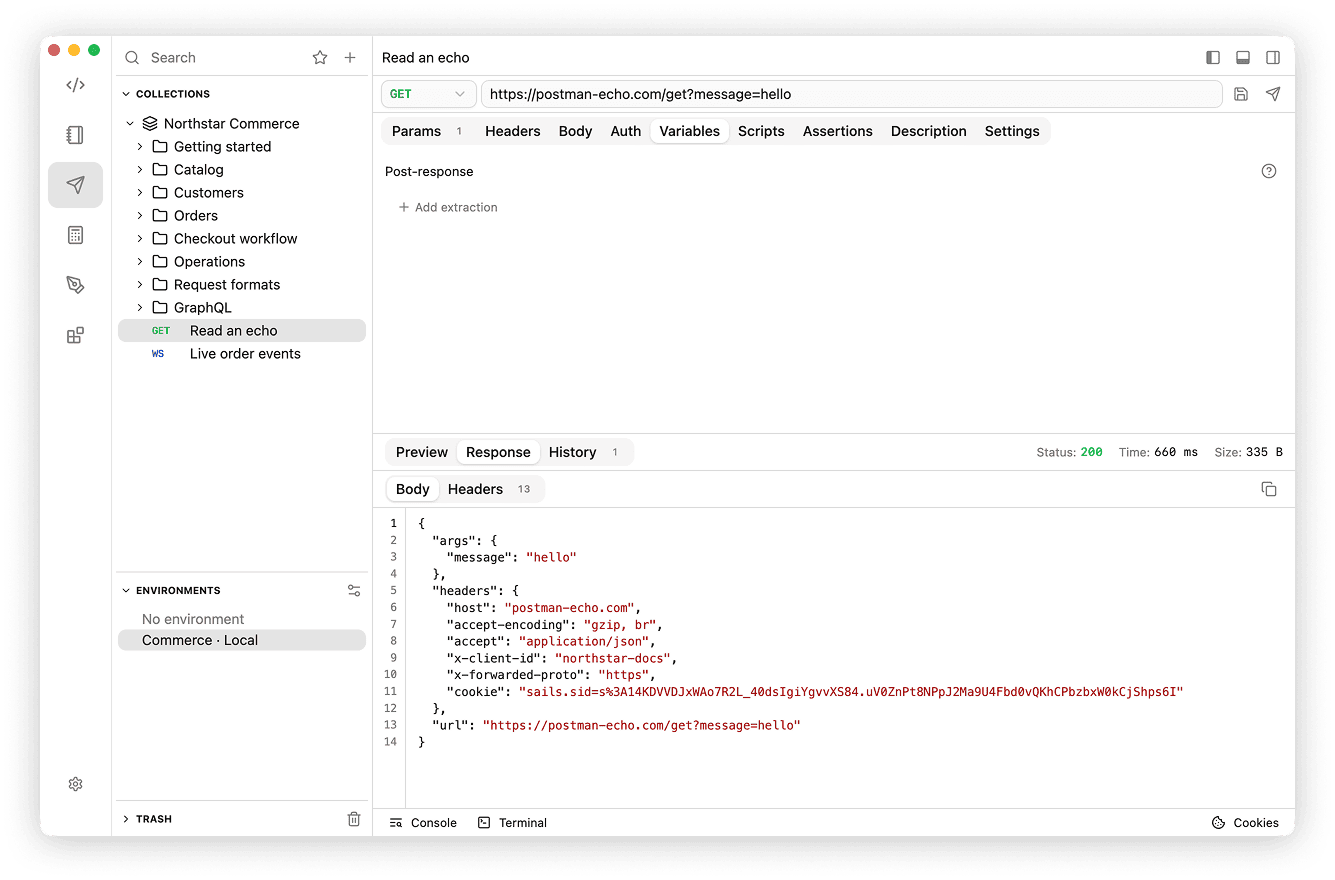Switch to the Description tab
Screen dimensions: 1335x880
tap(929, 131)
